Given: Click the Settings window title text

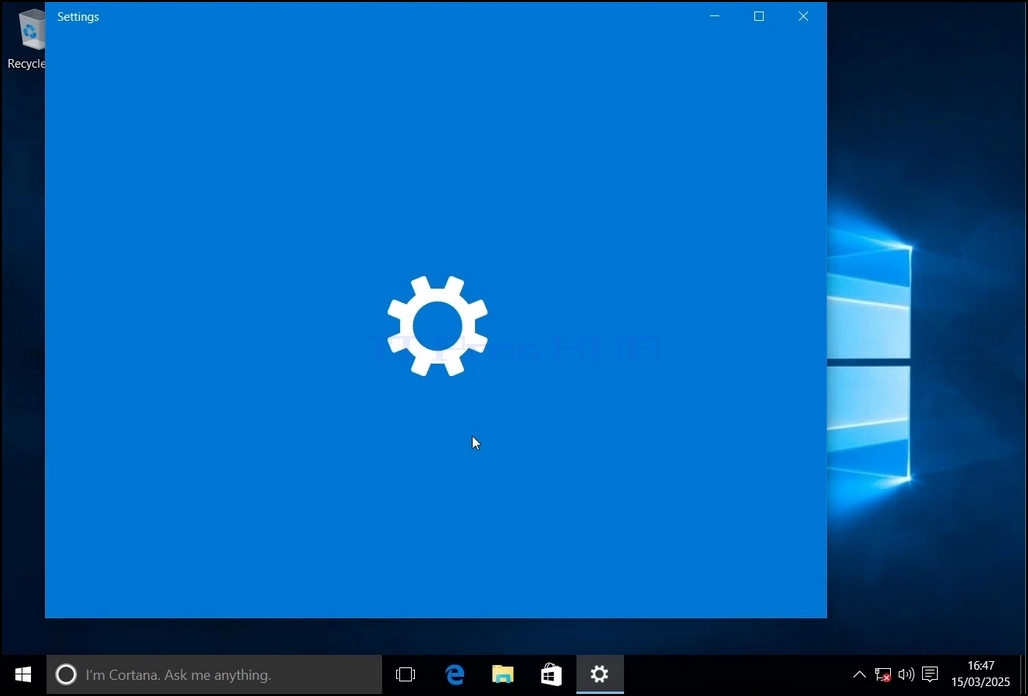Looking at the screenshot, I should pyautogui.click(x=78, y=17).
